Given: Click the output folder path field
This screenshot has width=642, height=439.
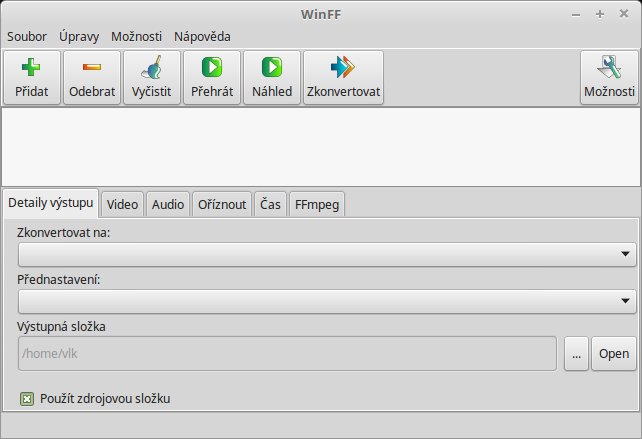Looking at the screenshot, I should tap(286, 354).
